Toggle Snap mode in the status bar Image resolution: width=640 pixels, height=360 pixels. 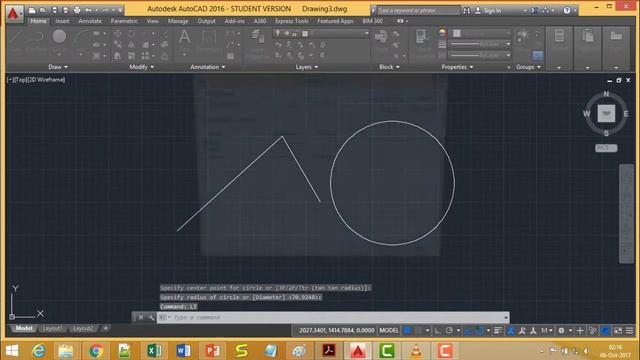pos(419,330)
